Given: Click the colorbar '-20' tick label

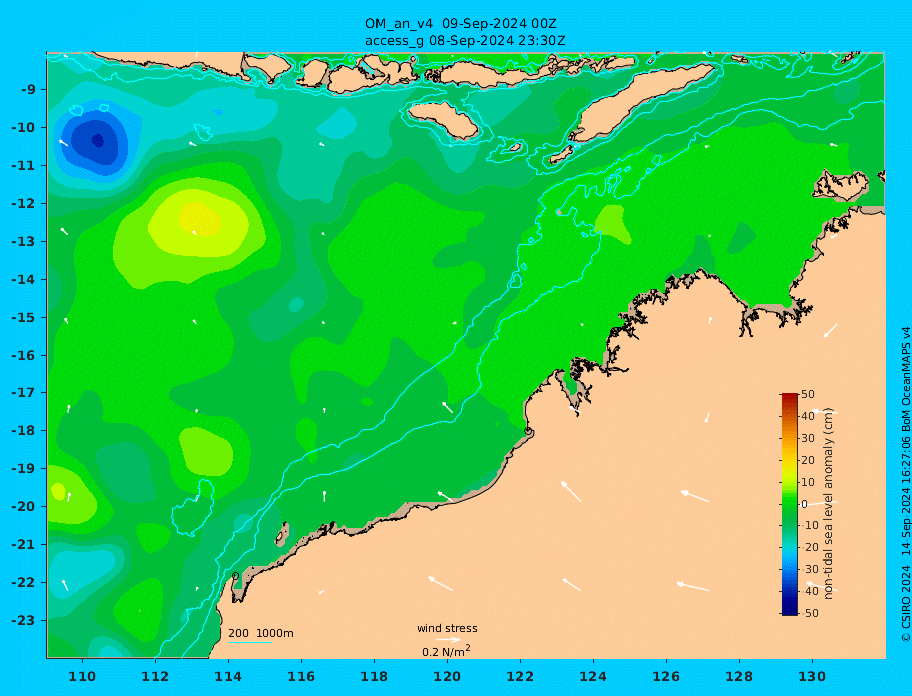Looking at the screenshot, I should 809,547.
